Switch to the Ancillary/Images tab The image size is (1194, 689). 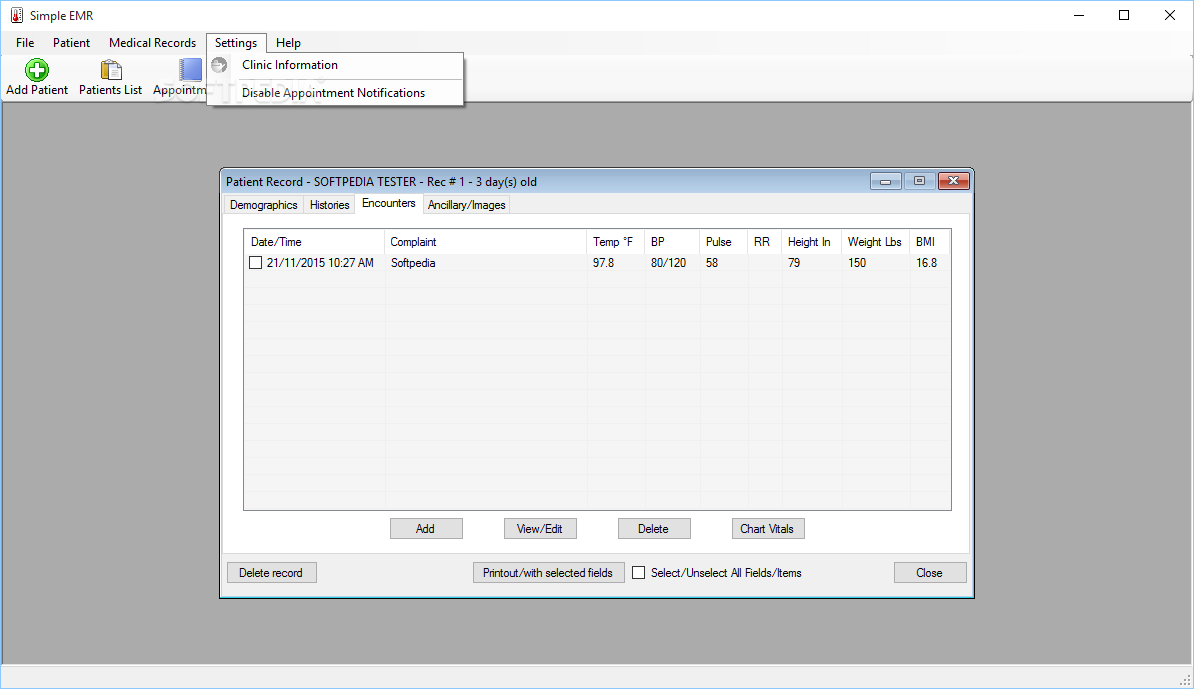[467, 205]
